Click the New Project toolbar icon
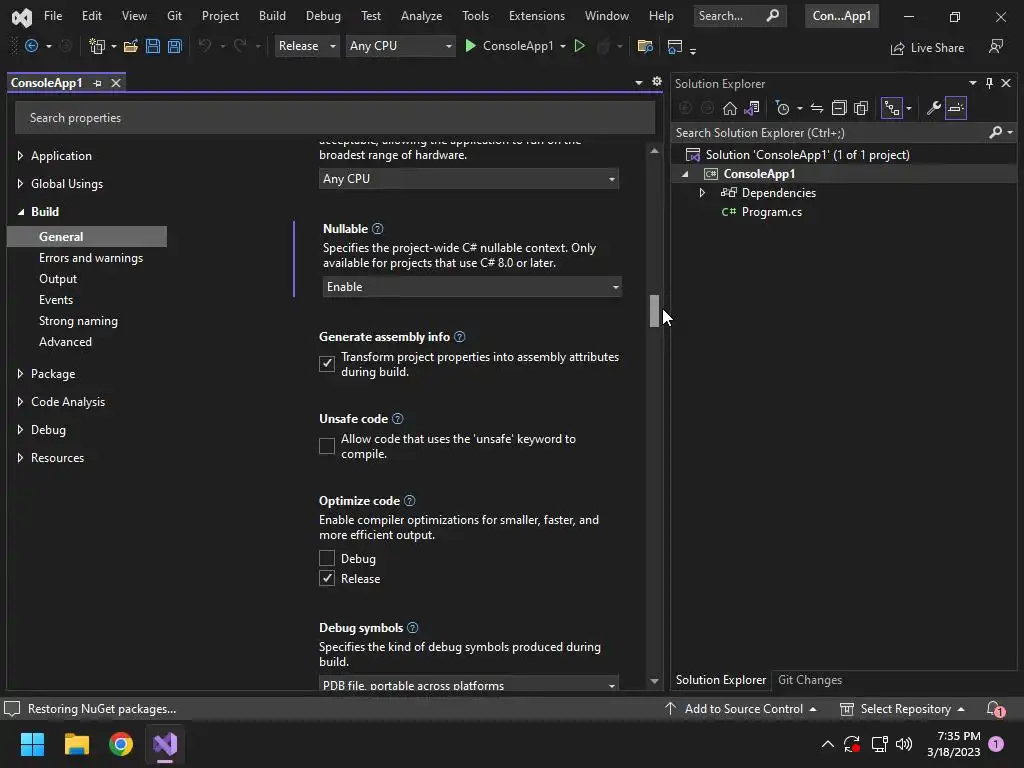1024x768 pixels. pyautogui.click(x=97, y=46)
